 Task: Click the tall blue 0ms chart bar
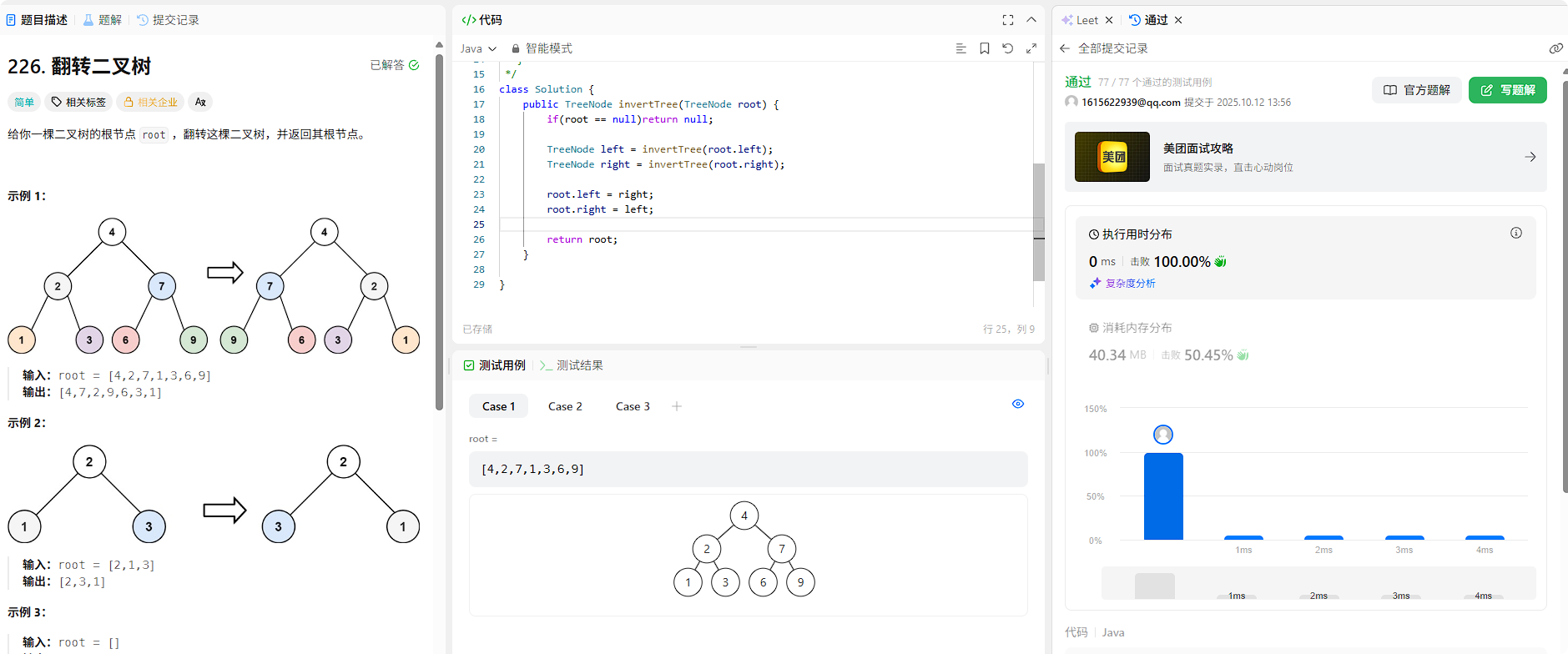pos(1163,496)
